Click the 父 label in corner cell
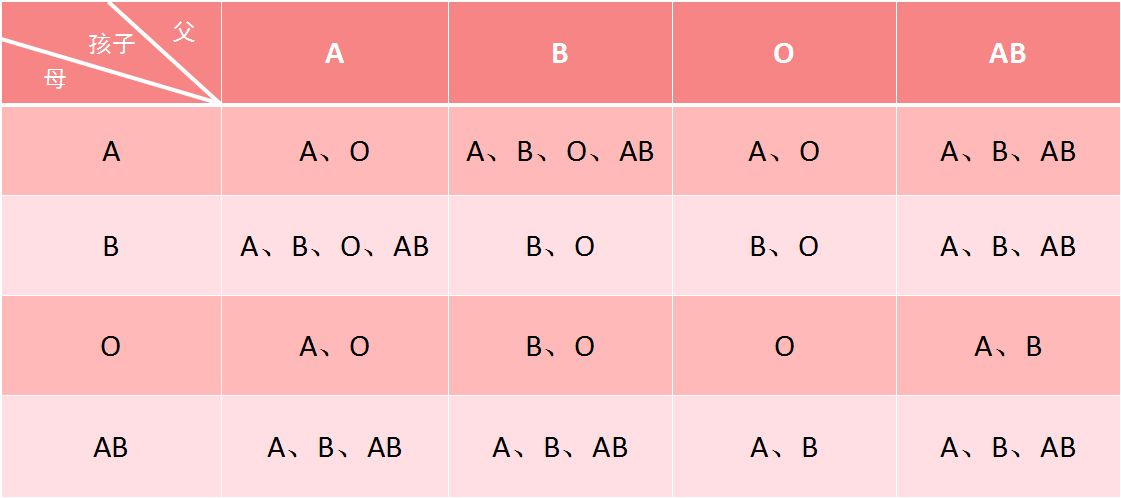This screenshot has width=1121, height=498. (x=183, y=31)
